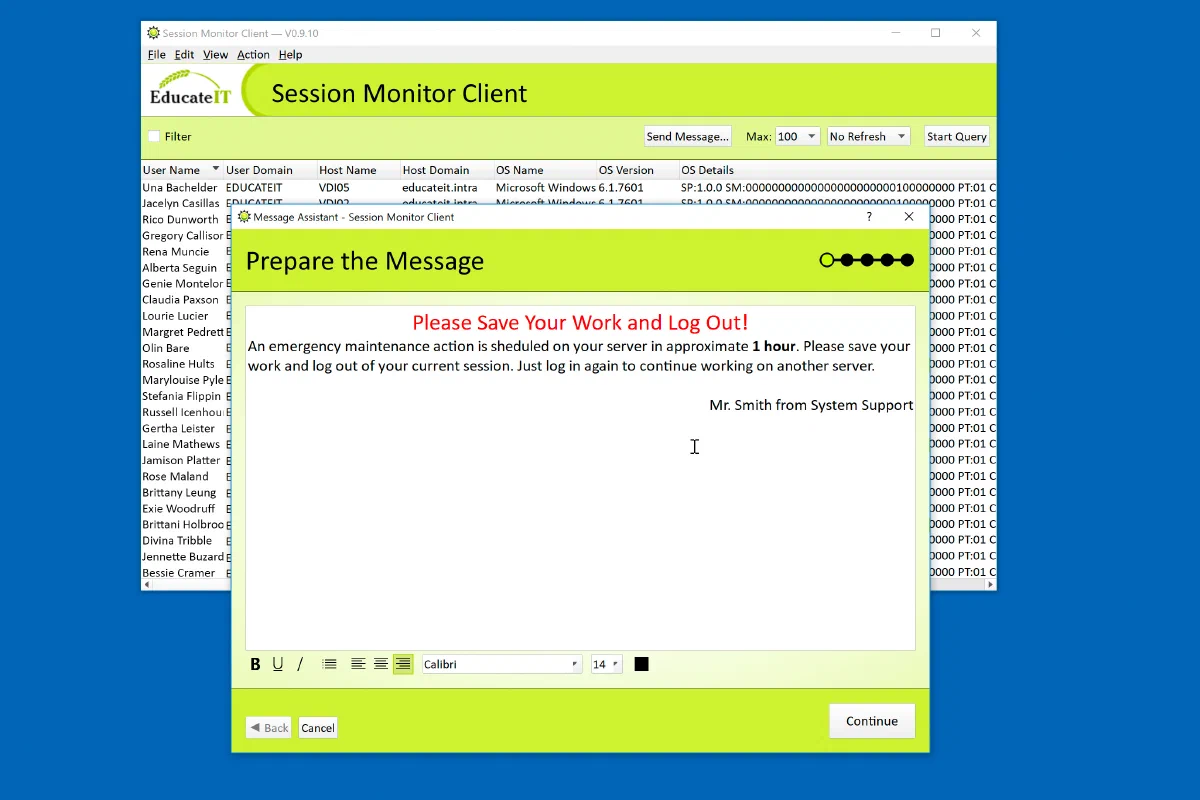Align message text to the right
The width and height of the screenshot is (1200, 800).
[403, 664]
